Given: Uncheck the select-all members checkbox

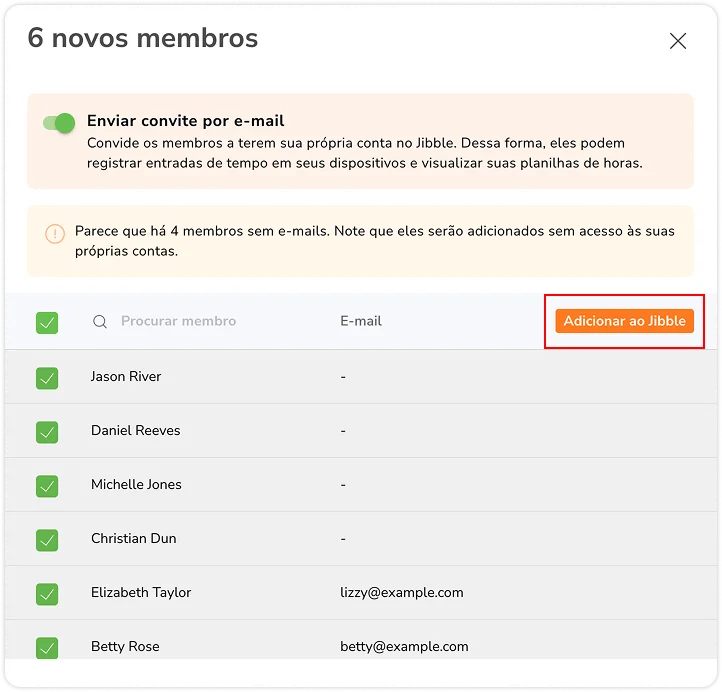Looking at the screenshot, I should click(x=47, y=322).
